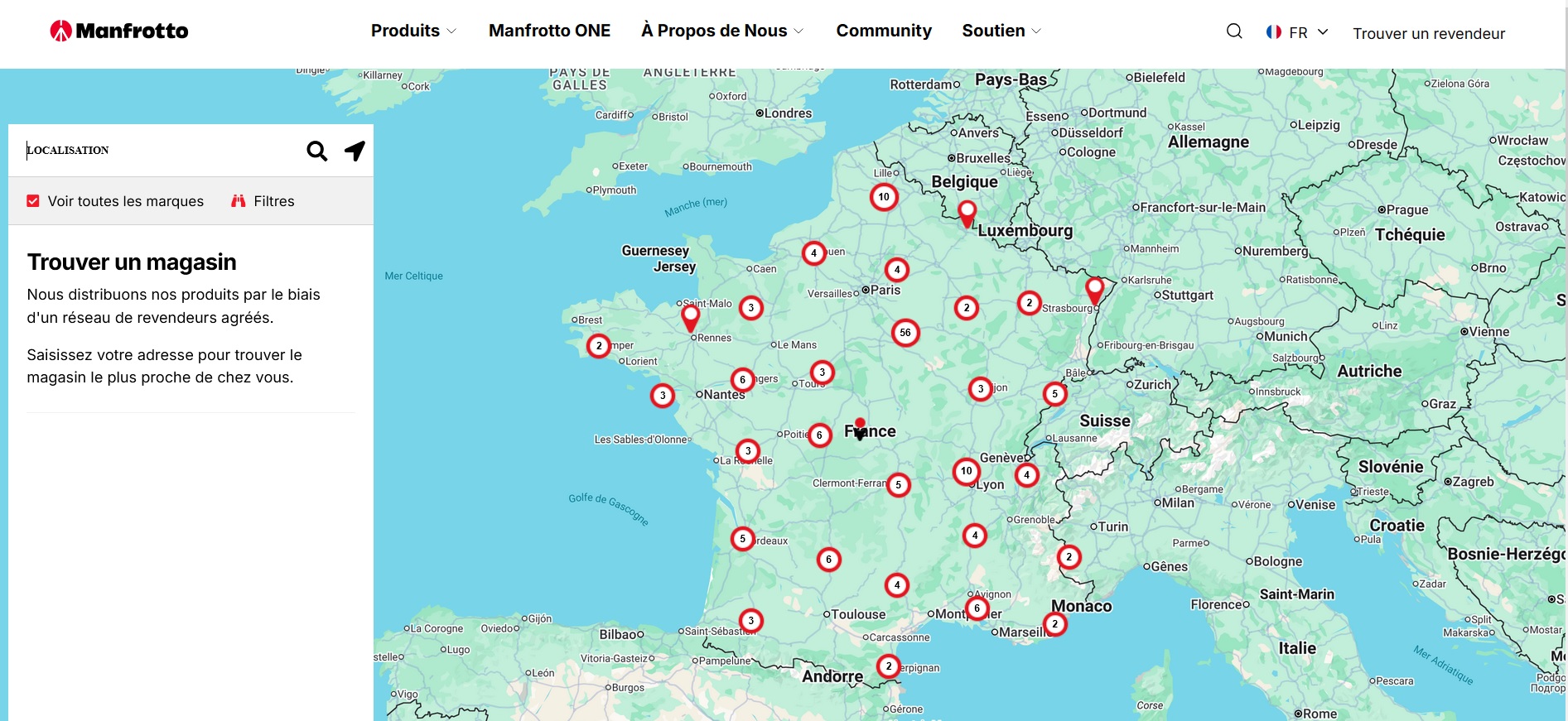Open the Manfrotto ONE page
The height and width of the screenshot is (721, 1568).
pyautogui.click(x=549, y=31)
